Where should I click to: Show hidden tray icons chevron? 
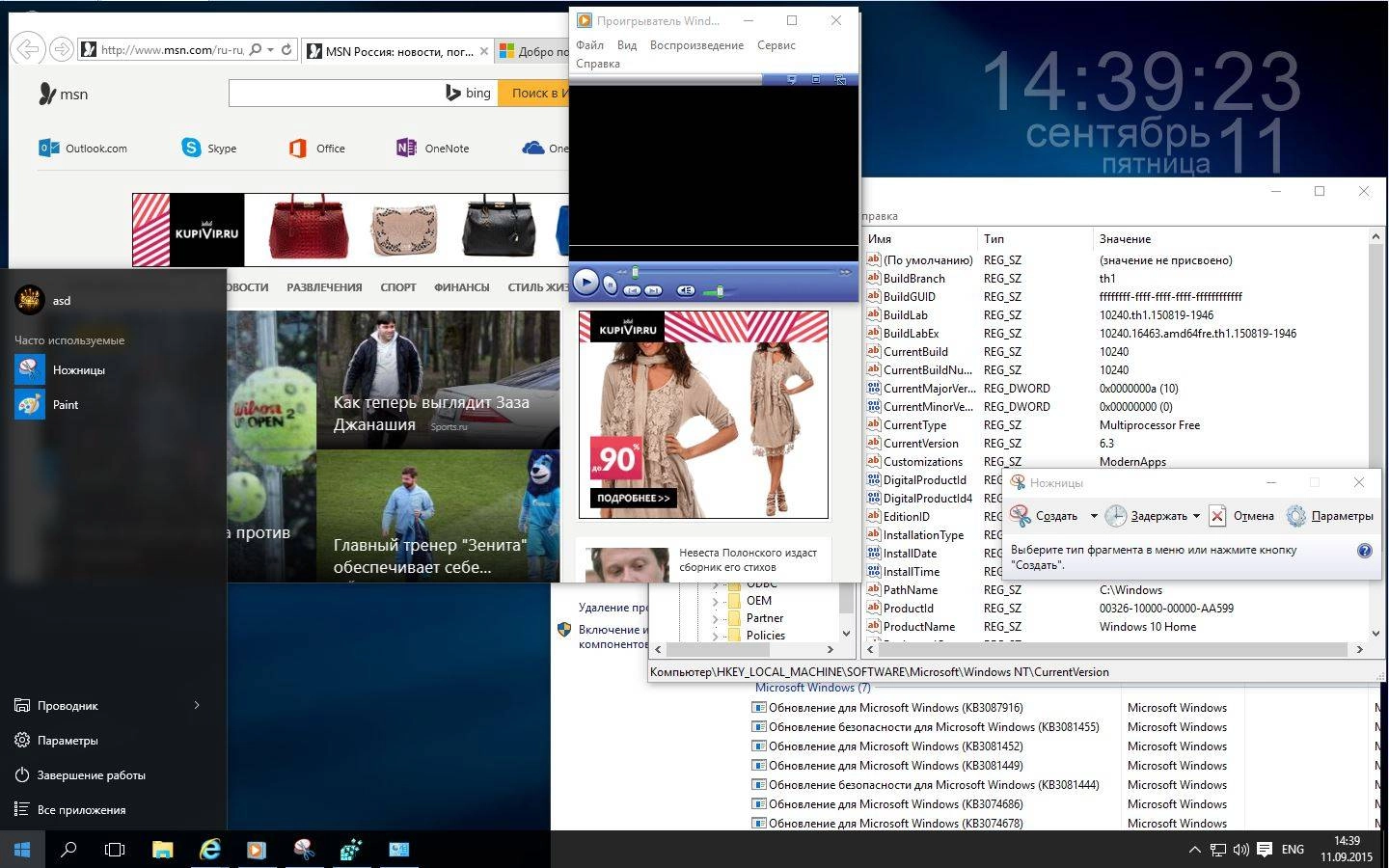coord(1194,850)
